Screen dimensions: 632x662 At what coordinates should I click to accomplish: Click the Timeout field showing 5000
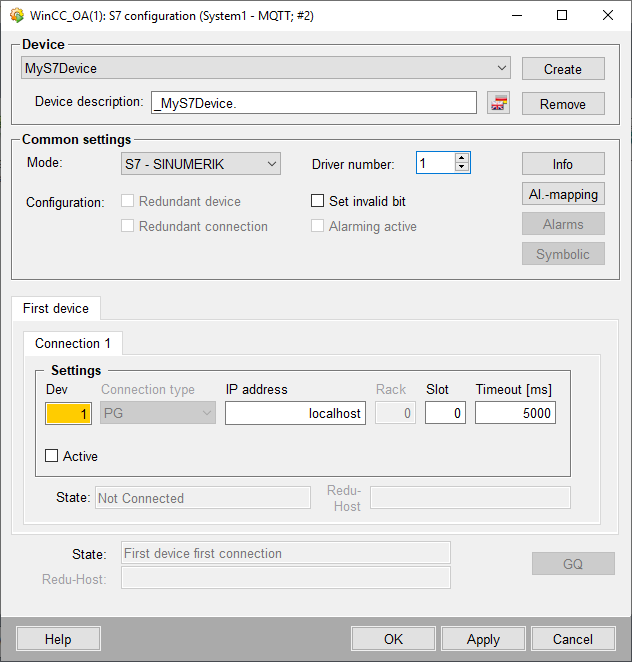[x=515, y=412]
